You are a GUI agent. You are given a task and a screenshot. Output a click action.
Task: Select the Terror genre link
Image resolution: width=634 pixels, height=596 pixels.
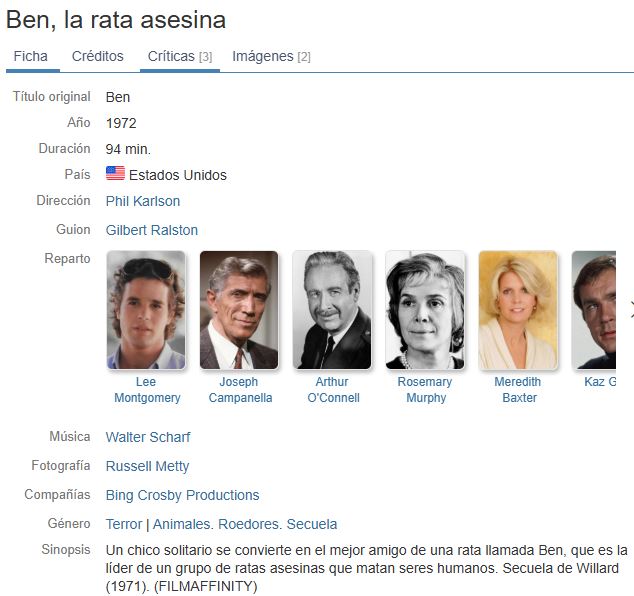[x=124, y=524]
